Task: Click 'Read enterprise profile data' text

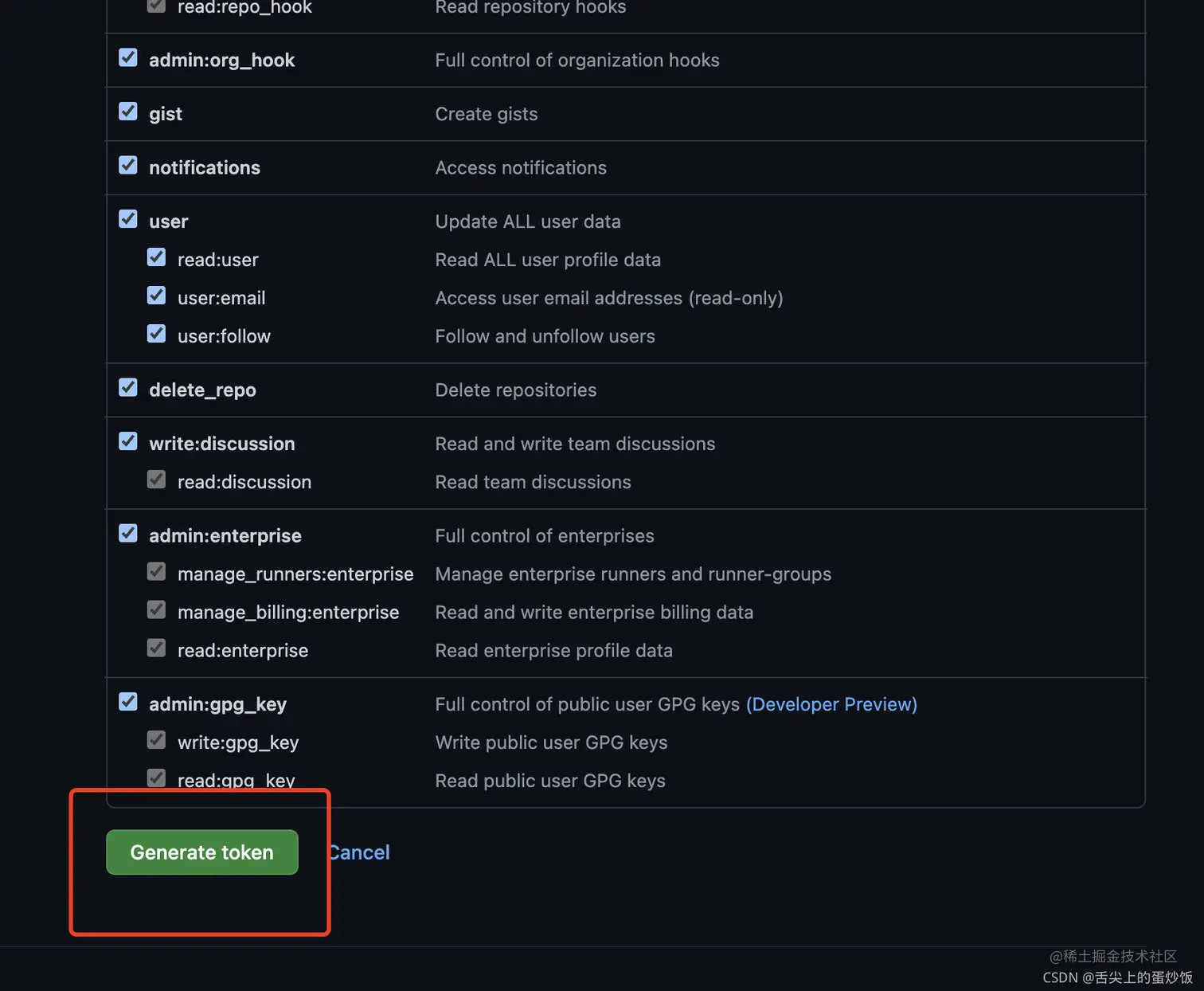Action: [554, 651]
